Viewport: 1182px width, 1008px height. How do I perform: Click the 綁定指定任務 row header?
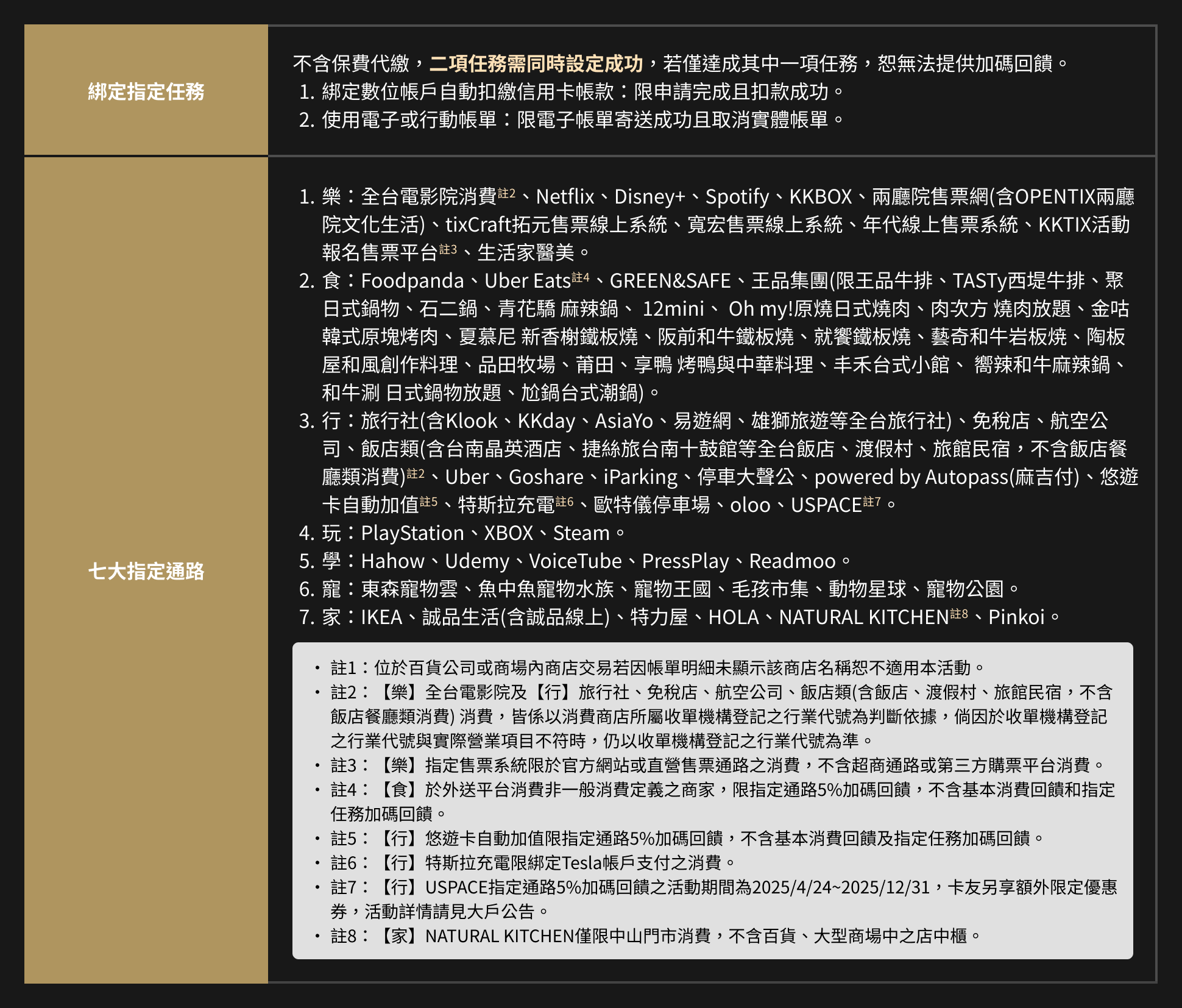[x=146, y=91]
